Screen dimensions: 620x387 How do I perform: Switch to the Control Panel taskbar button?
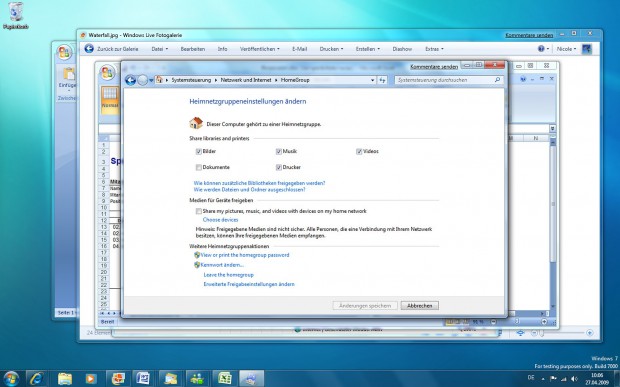251,379
